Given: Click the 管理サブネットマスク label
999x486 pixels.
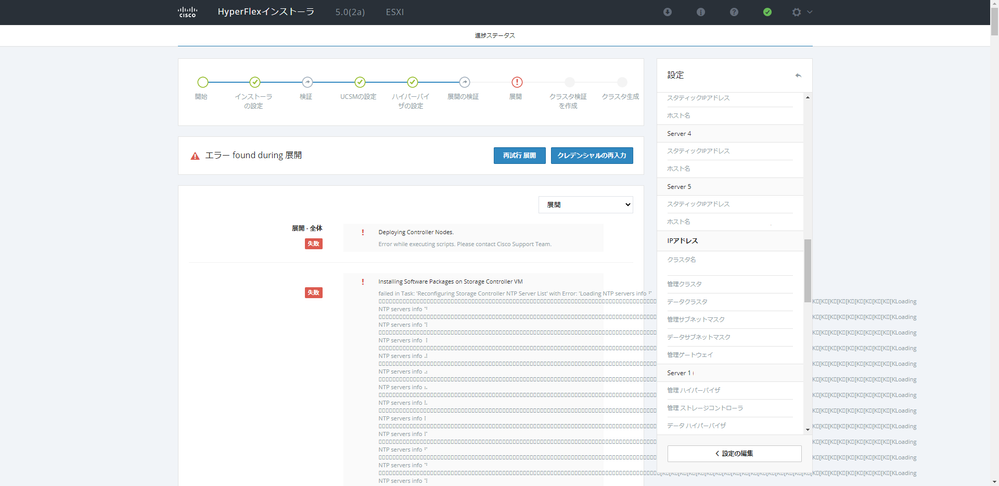Looking at the screenshot, I should pyautogui.click(x=696, y=319).
